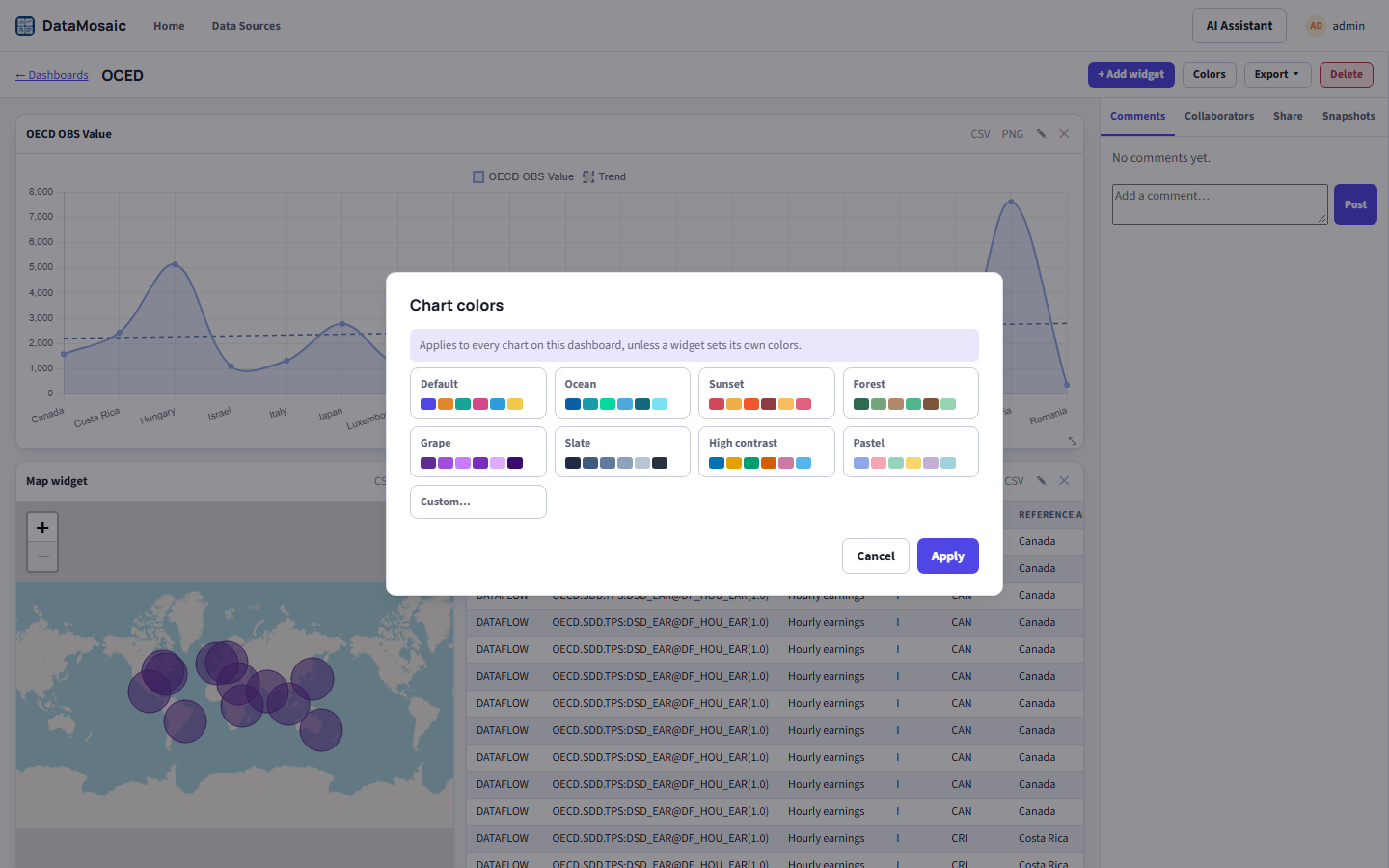Post the comment

1355,204
